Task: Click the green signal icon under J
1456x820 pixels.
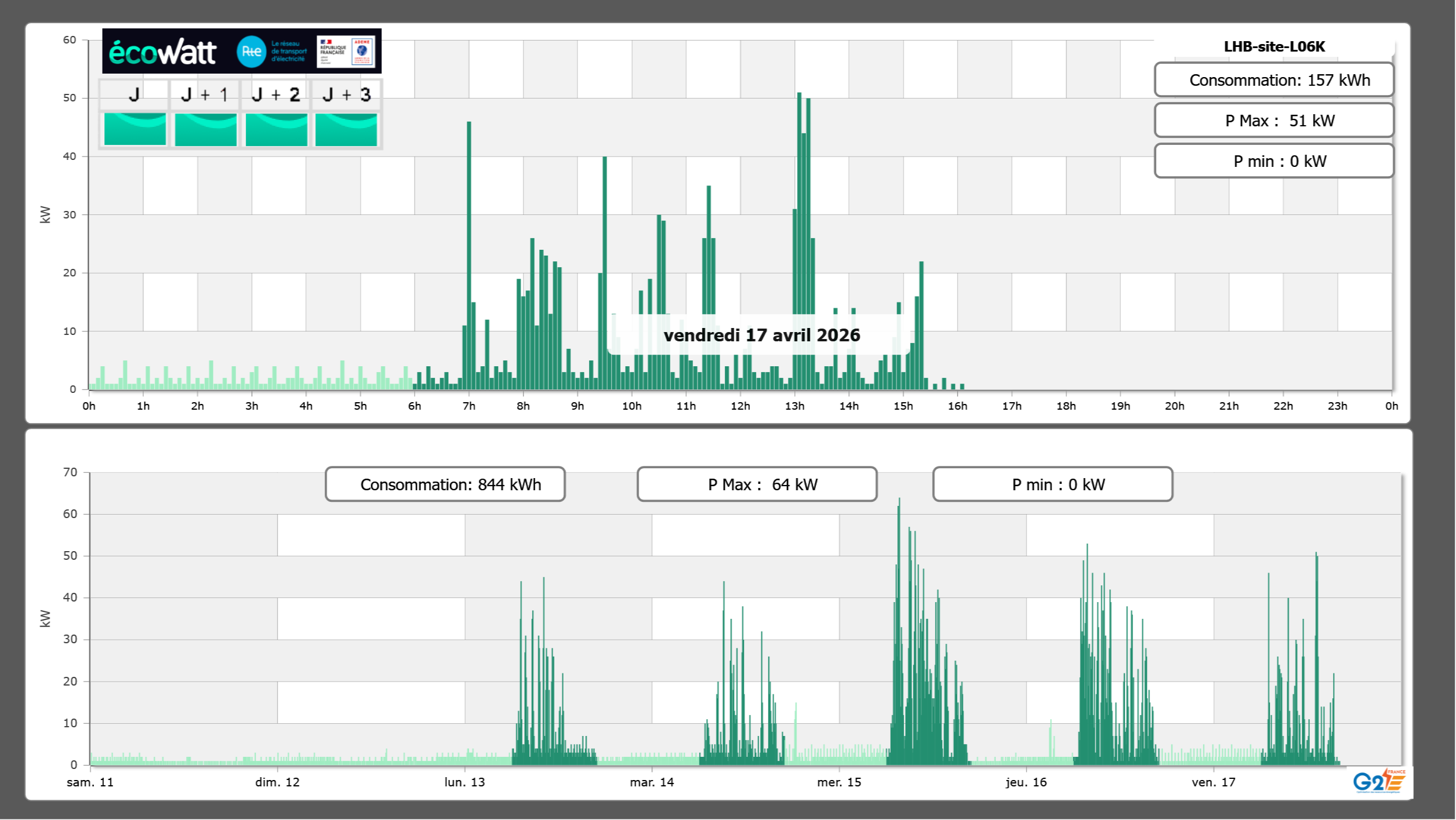Action: pos(135,129)
